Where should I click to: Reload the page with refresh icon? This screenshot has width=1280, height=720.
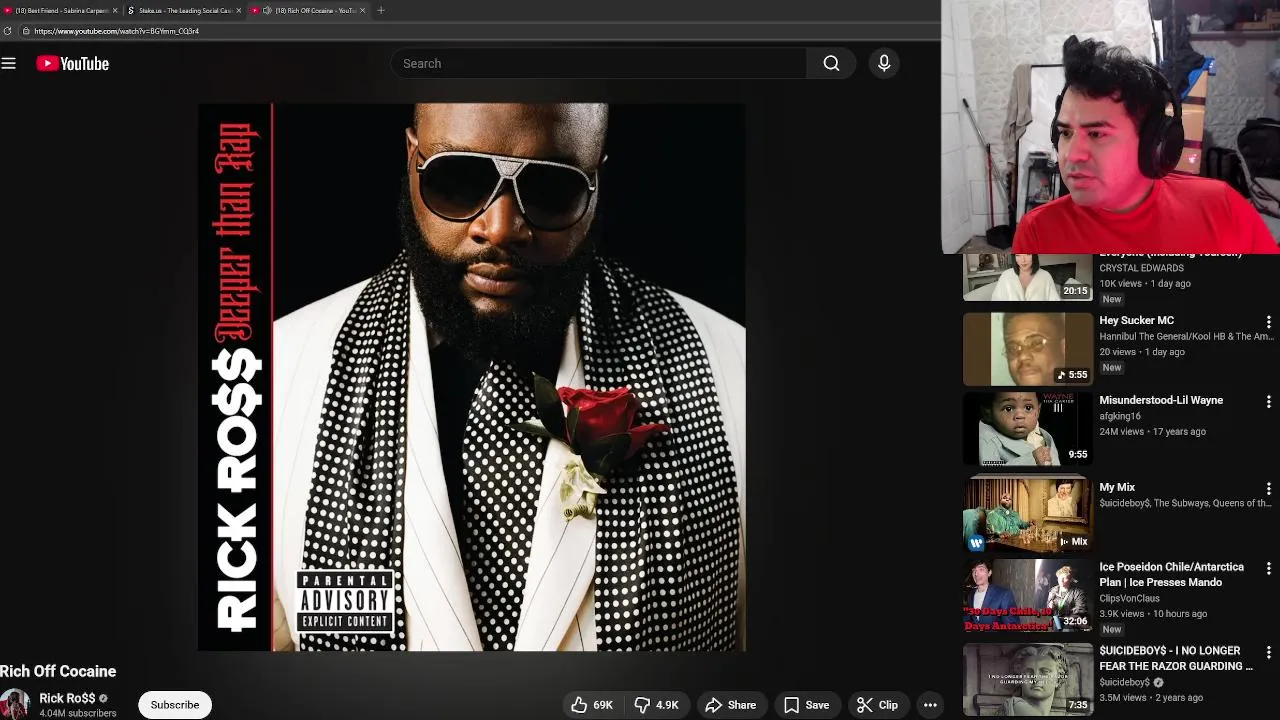point(8,31)
